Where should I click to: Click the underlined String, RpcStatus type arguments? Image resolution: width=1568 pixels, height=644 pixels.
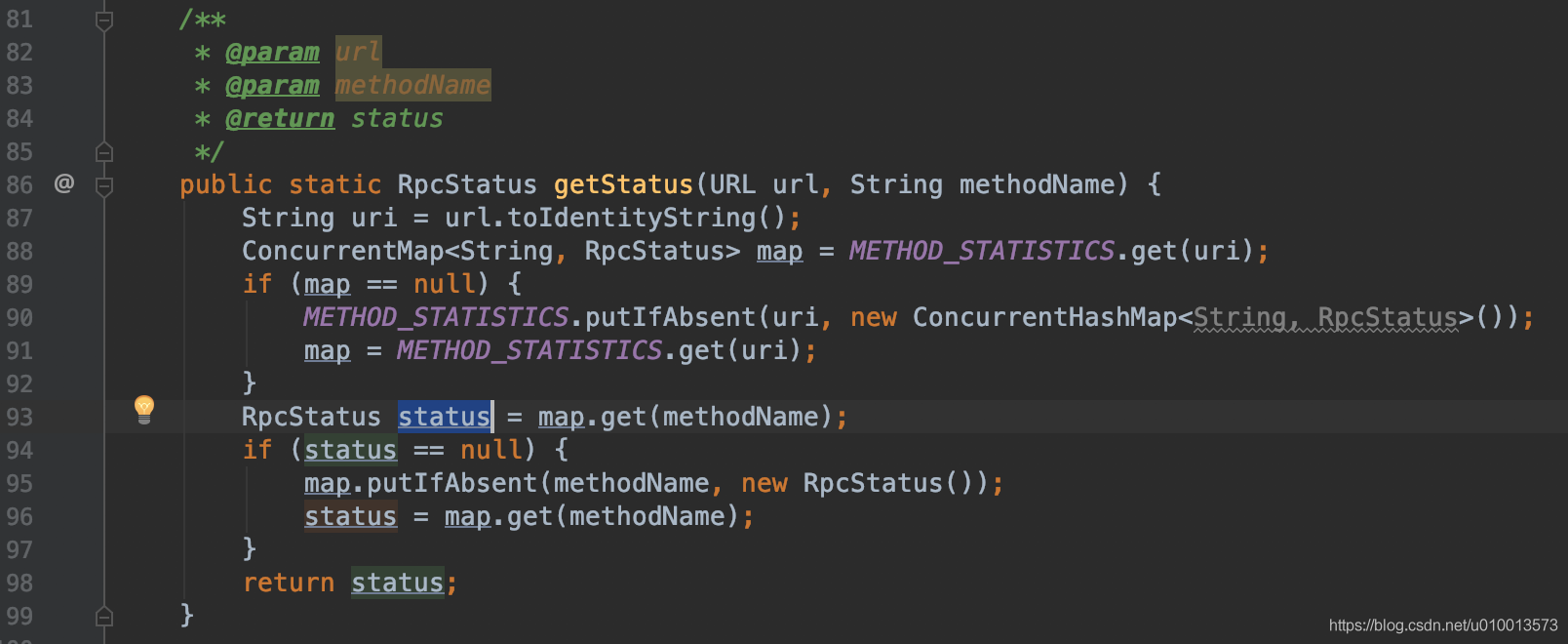(1326, 317)
